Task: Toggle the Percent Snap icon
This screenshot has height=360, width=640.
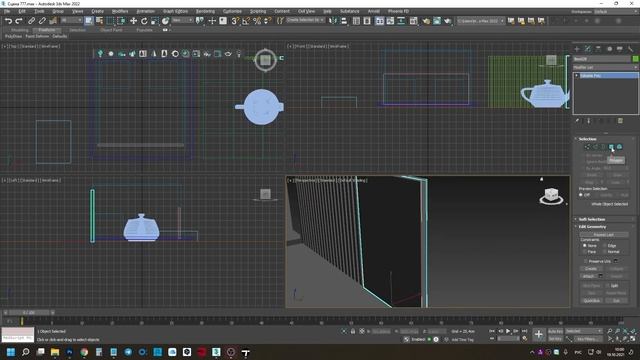Action: (x=257, y=21)
